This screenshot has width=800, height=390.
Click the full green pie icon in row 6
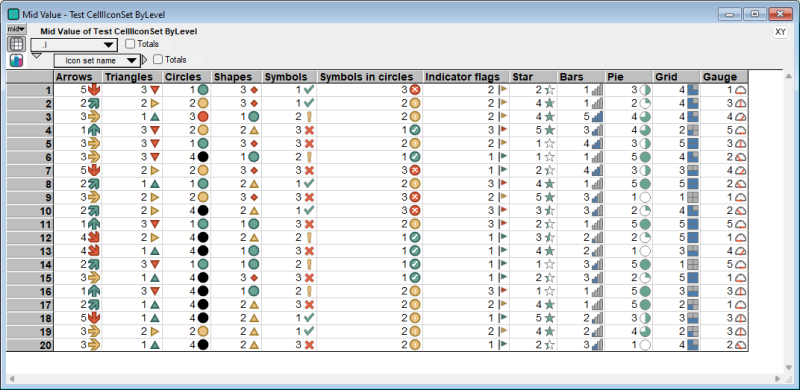click(x=645, y=156)
